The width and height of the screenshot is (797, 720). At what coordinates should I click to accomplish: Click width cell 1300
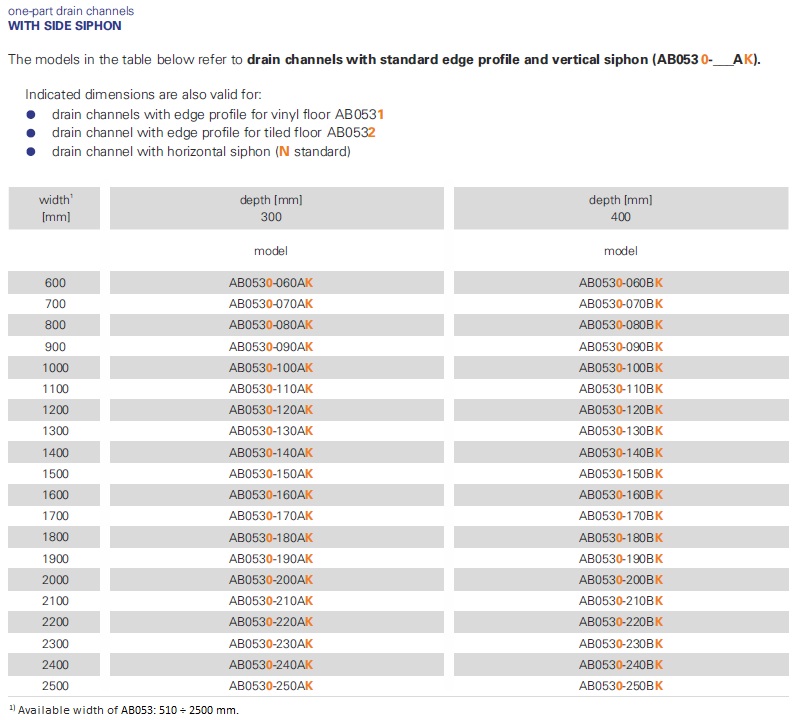tap(54, 431)
